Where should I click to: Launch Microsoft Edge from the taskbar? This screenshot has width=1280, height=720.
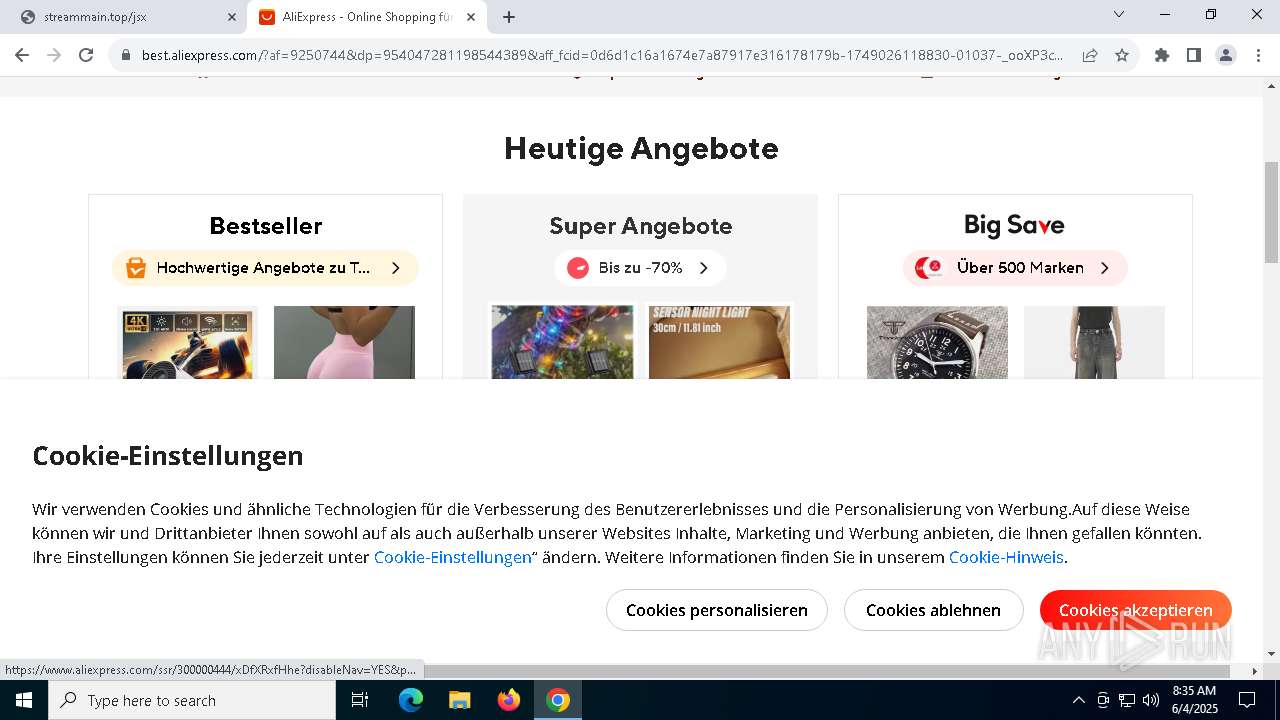[411, 700]
